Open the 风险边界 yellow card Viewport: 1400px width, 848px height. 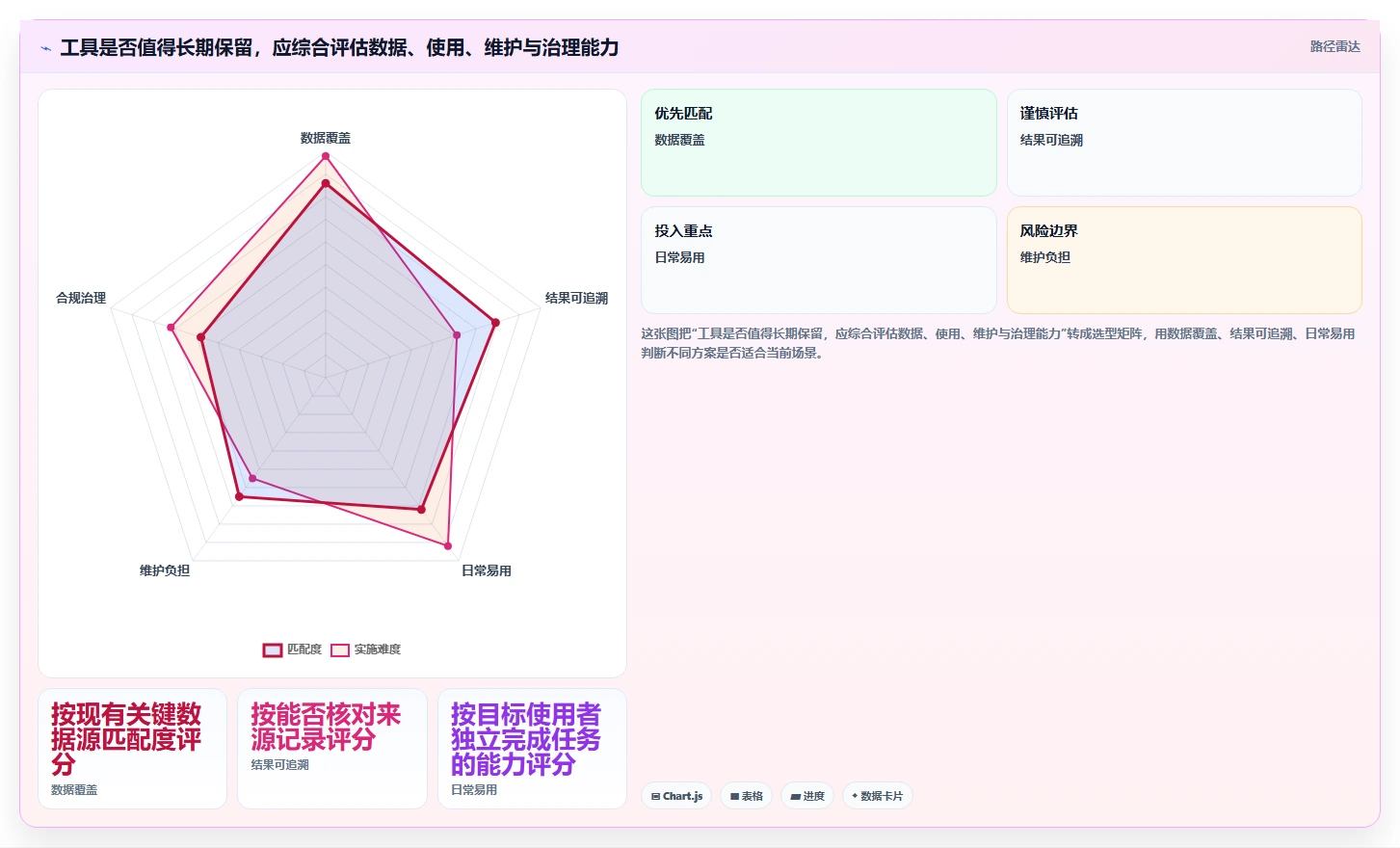(x=1184, y=260)
